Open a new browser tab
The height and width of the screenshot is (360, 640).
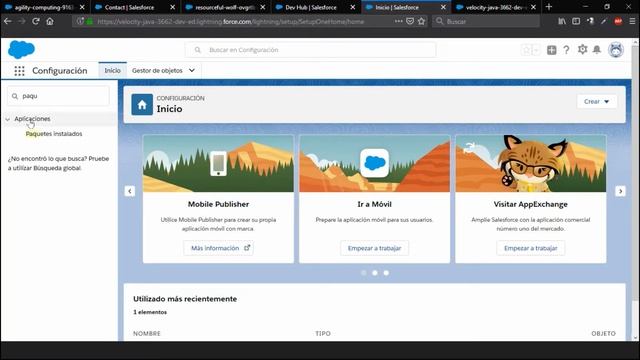click(549, 7)
